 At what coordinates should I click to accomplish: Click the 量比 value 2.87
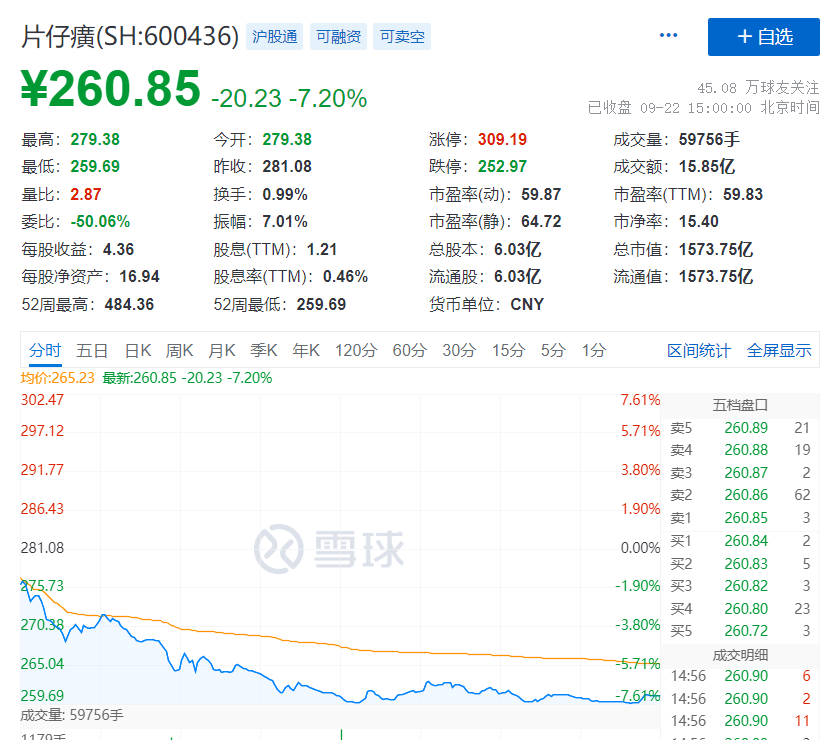pos(86,194)
